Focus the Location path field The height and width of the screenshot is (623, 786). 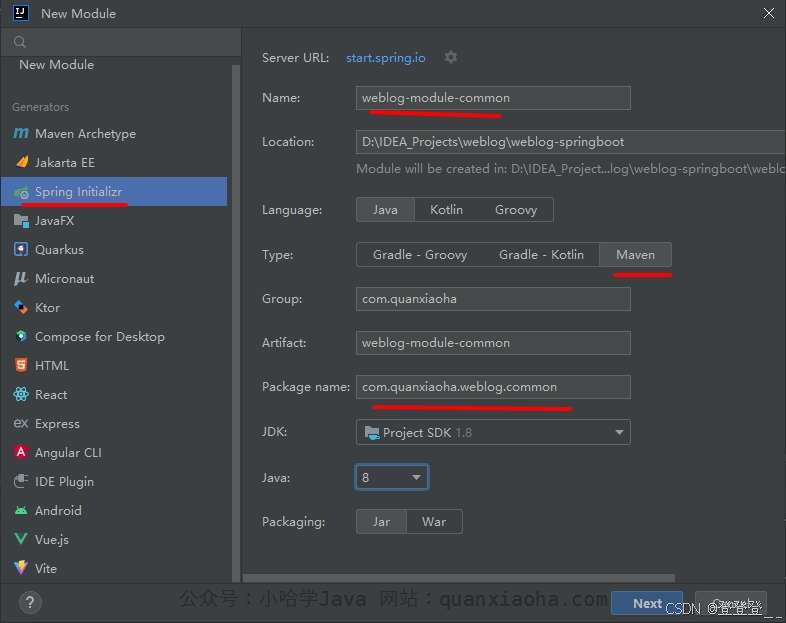coord(570,142)
